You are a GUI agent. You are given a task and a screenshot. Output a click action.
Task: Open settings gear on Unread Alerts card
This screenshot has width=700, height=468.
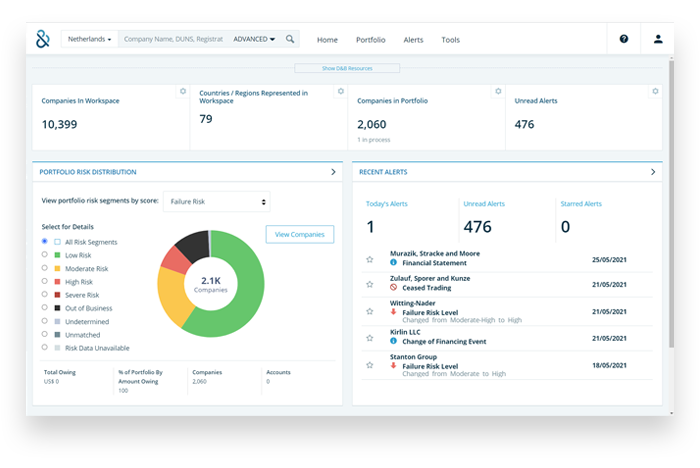(655, 91)
